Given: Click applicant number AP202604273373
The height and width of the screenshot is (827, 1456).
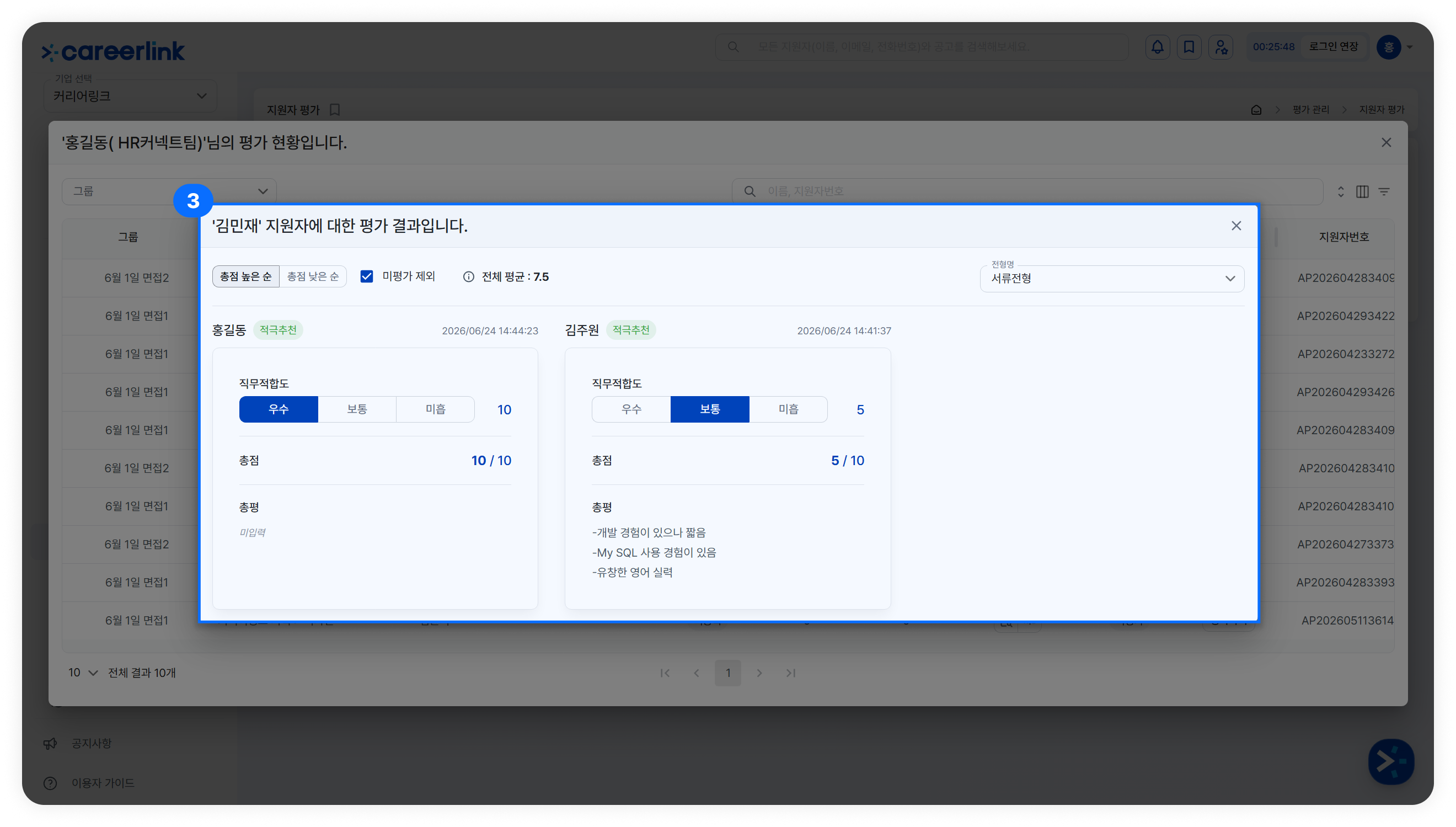Looking at the screenshot, I should coord(1345,544).
